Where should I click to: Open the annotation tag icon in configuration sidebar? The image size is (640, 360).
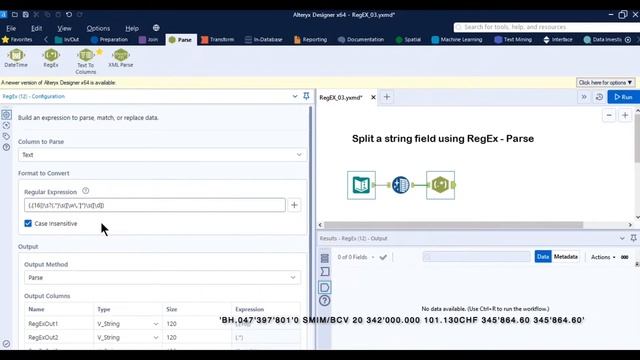tap(6, 136)
